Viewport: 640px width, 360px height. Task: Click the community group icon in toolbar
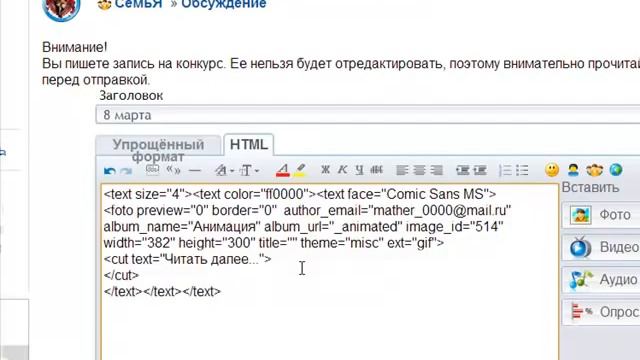click(x=594, y=169)
